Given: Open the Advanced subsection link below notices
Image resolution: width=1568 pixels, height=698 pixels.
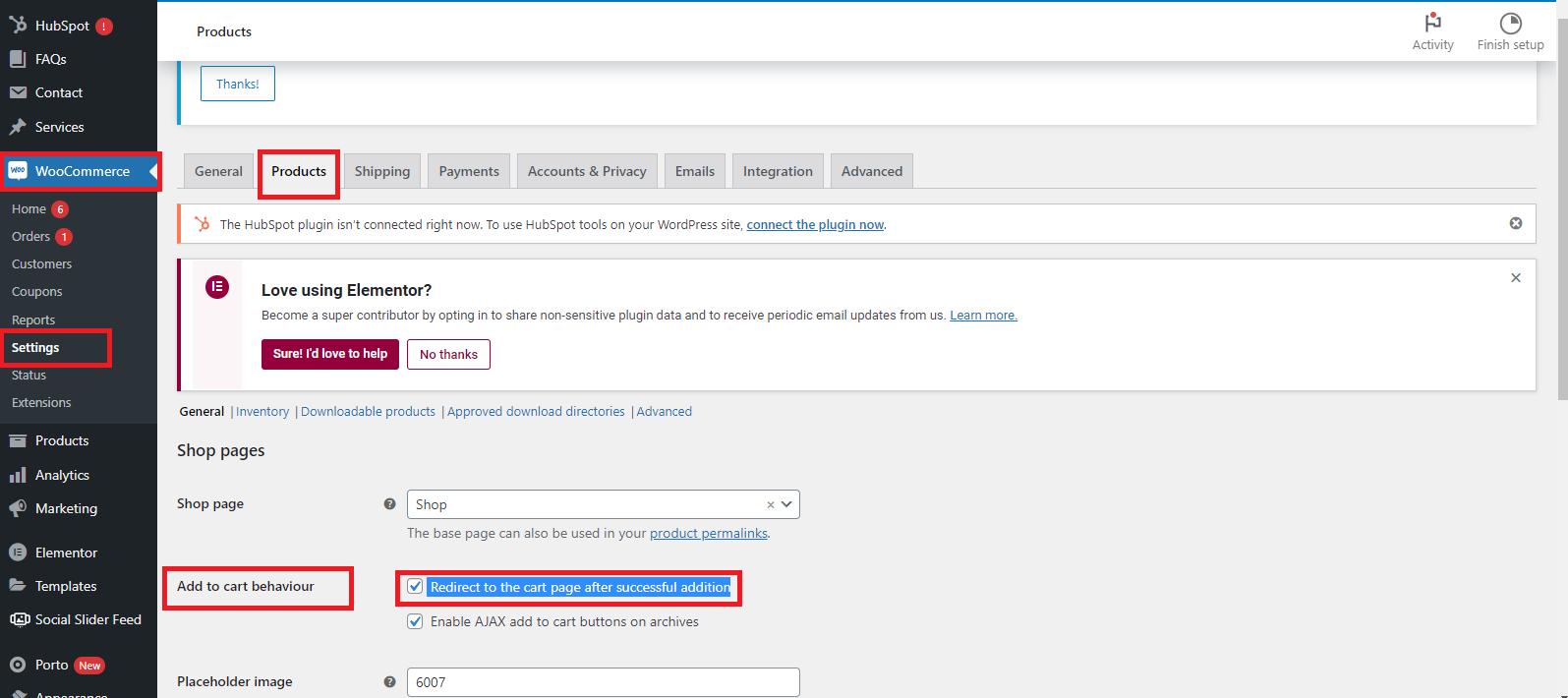Looking at the screenshot, I should point(665,412).
